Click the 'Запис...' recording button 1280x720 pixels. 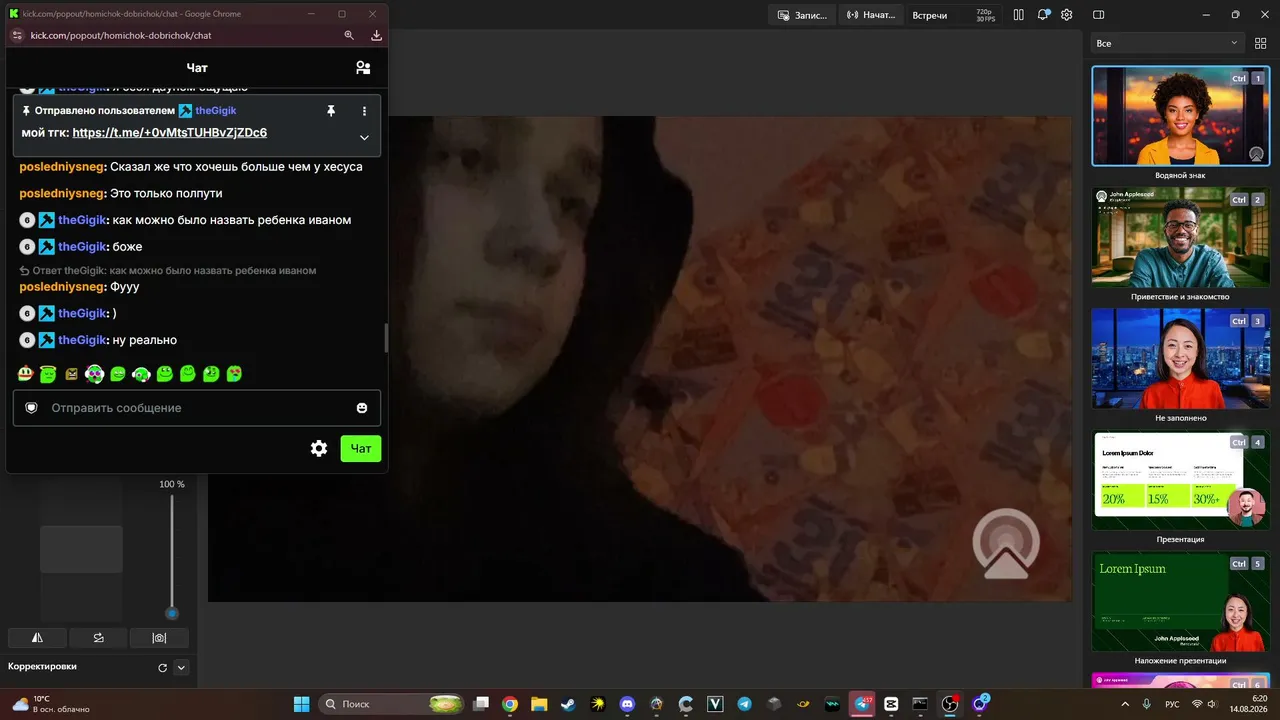click(802, 15)
